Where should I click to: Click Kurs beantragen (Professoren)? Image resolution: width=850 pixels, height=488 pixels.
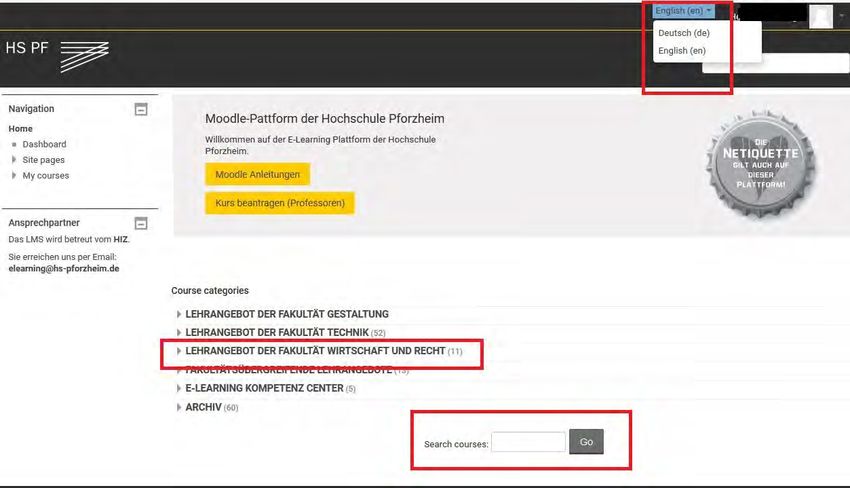click(x=280, y=203)
